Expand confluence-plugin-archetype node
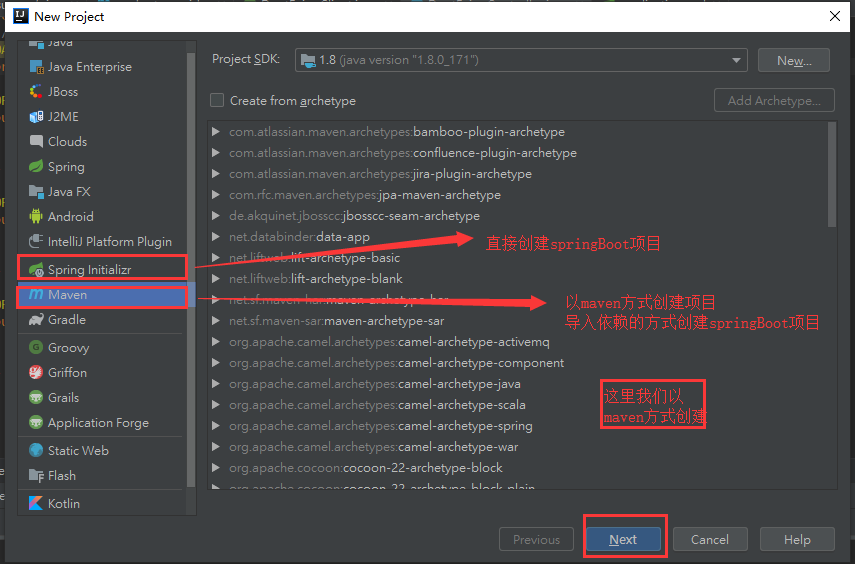 pos(216,153)
